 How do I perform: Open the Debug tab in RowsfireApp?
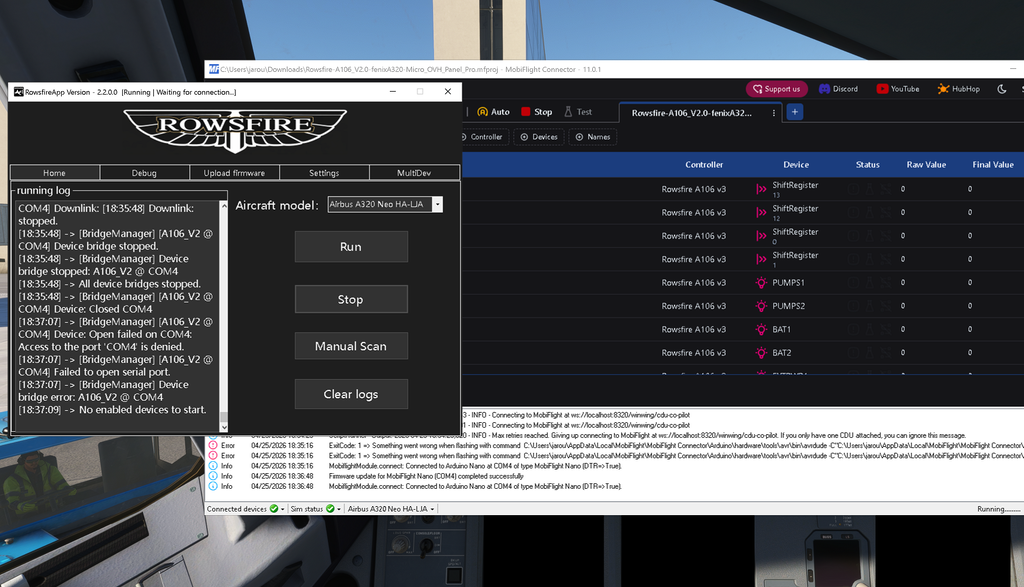coord(144,173)
